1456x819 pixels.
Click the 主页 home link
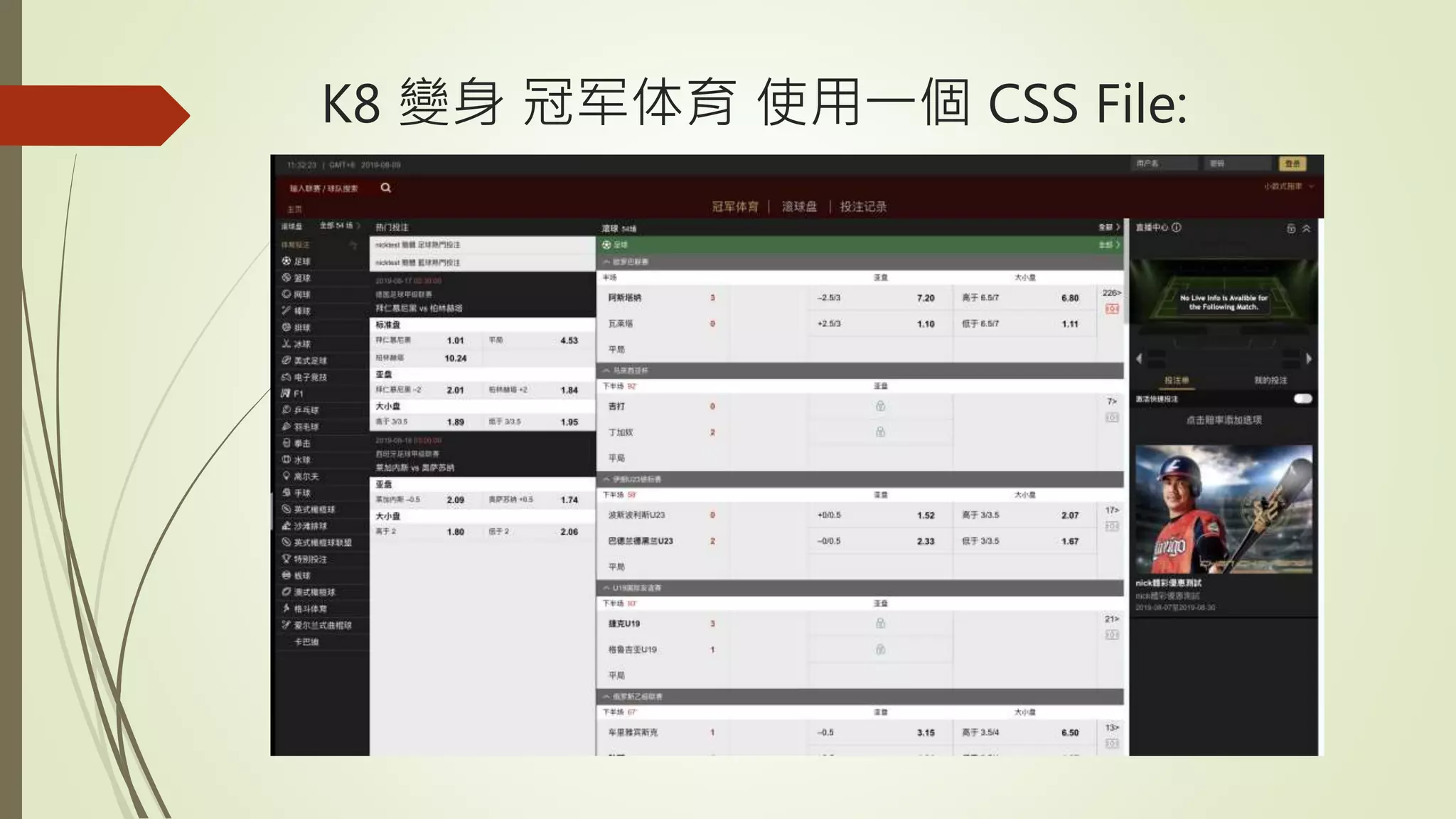[x=294, y=209]
